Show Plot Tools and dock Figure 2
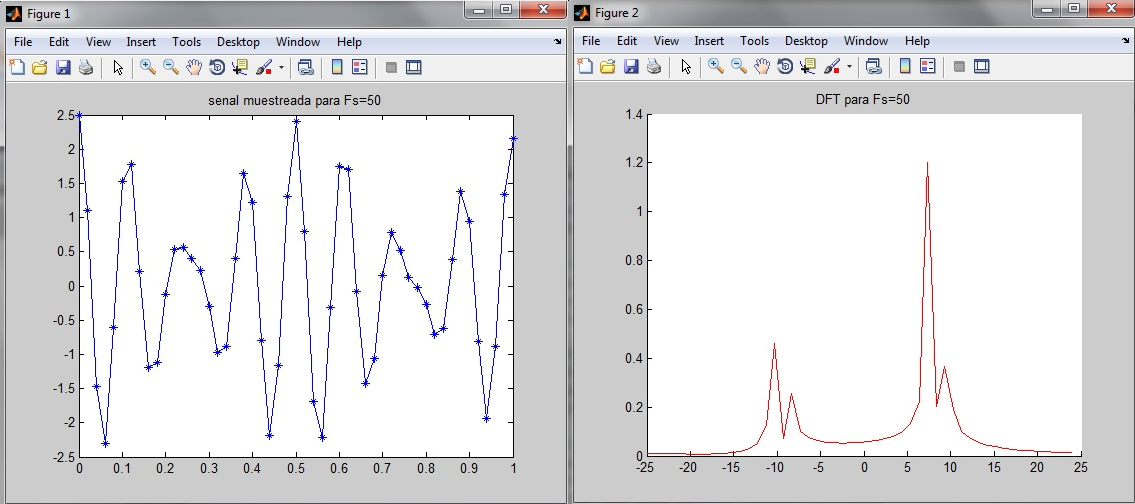Image resolution: width=1135 pixels, height=504 pixels. (981, 67)
